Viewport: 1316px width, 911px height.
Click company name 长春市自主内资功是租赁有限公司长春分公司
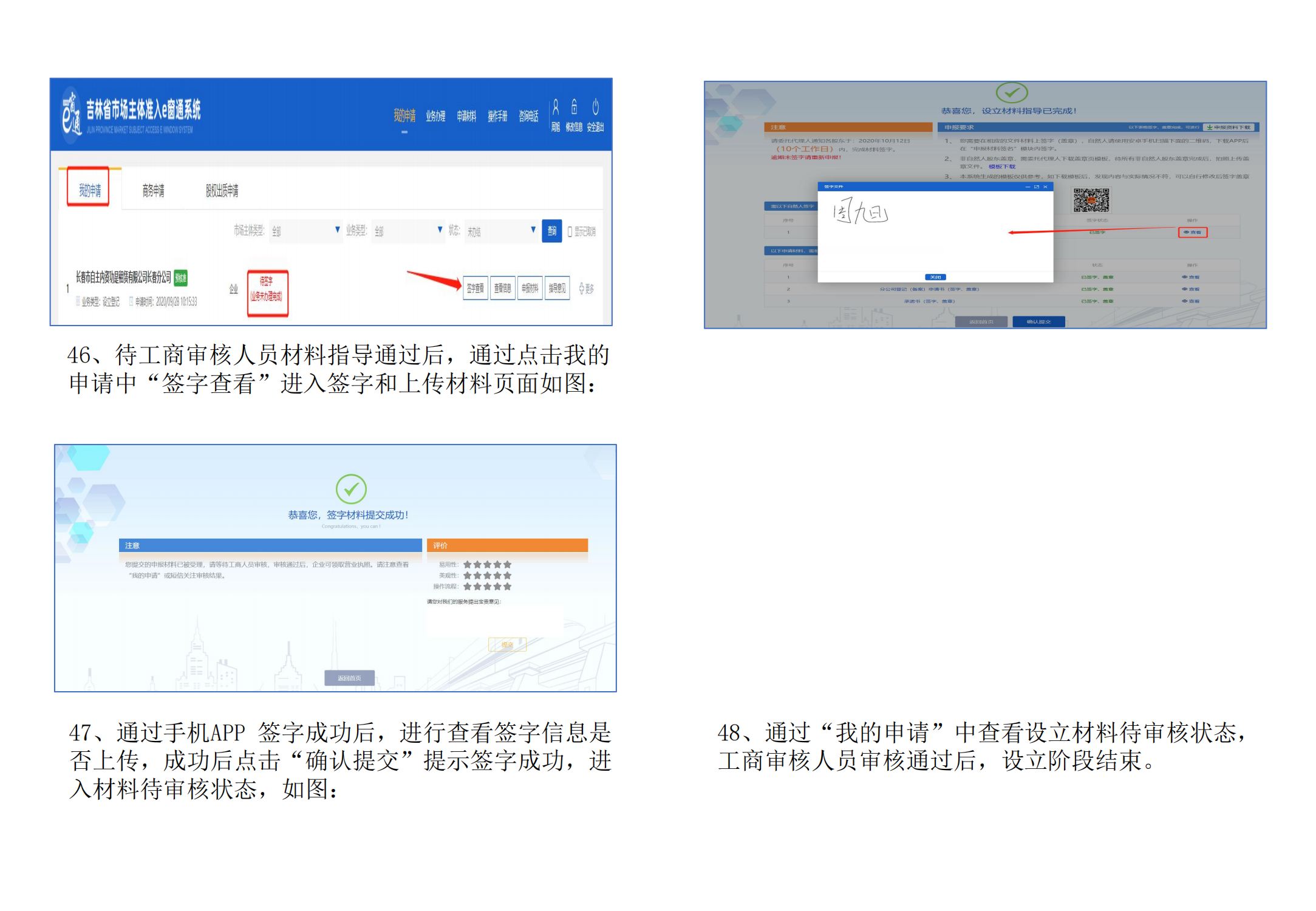(123, 278)
